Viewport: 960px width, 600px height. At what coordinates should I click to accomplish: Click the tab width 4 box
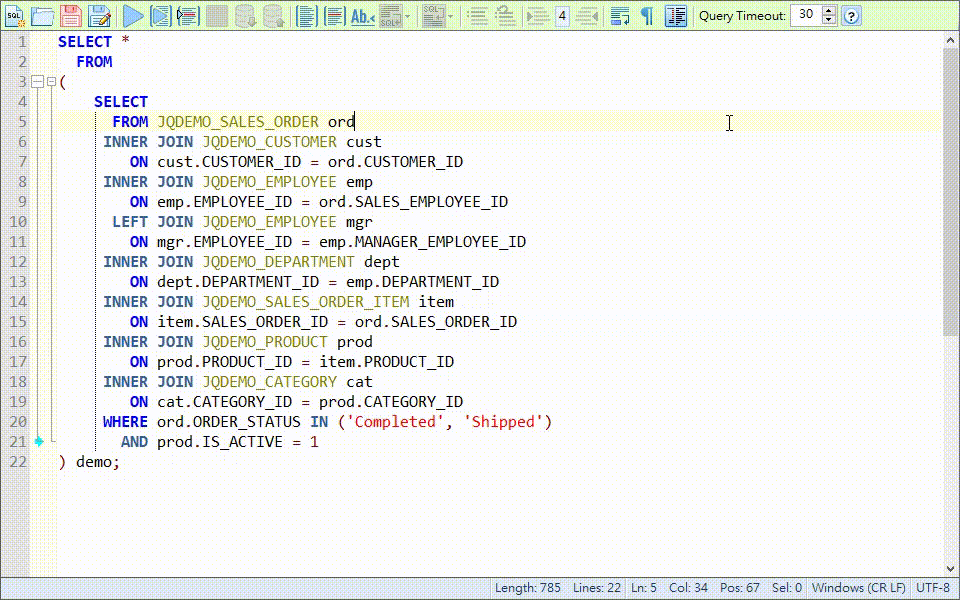pos(562,16)
